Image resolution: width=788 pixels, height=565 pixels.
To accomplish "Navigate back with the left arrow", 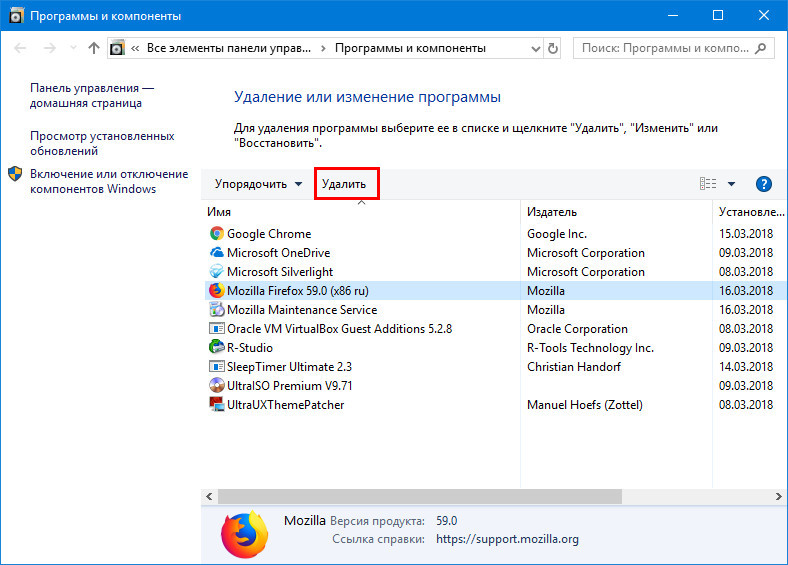I will coord(20,48).
